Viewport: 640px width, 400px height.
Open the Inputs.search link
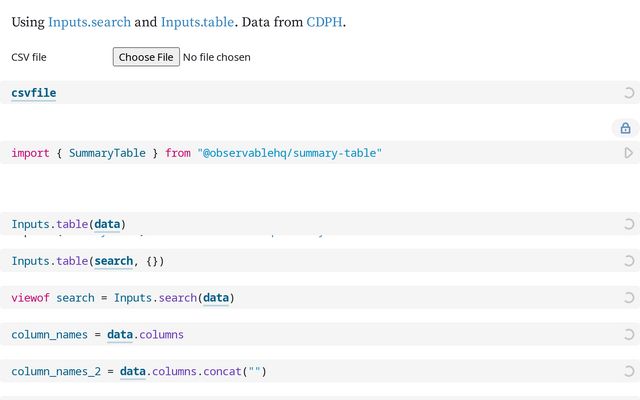pos(89,22)
